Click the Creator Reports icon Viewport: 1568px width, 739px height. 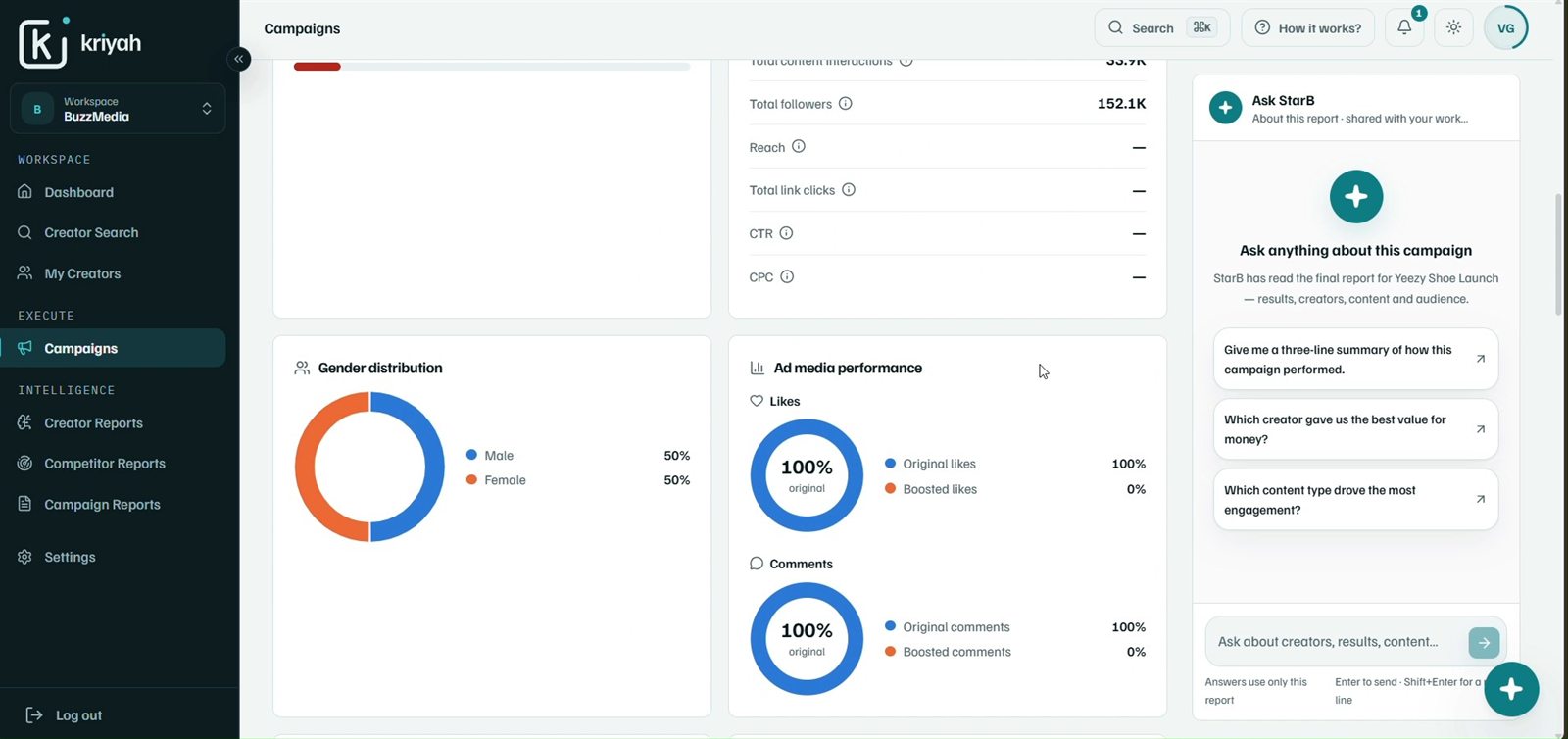coord(25,422)
